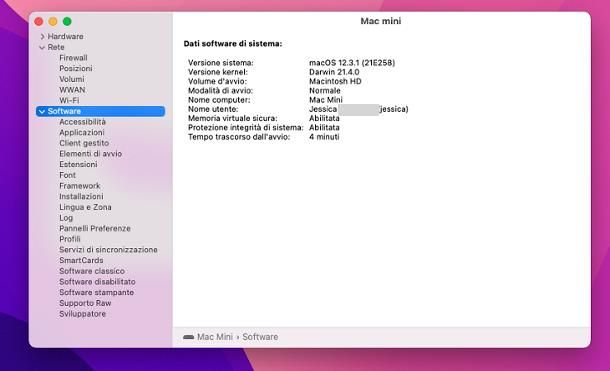Select Software stampante
The height and width of the screenshot is (371, 610).
click(96, 292)
